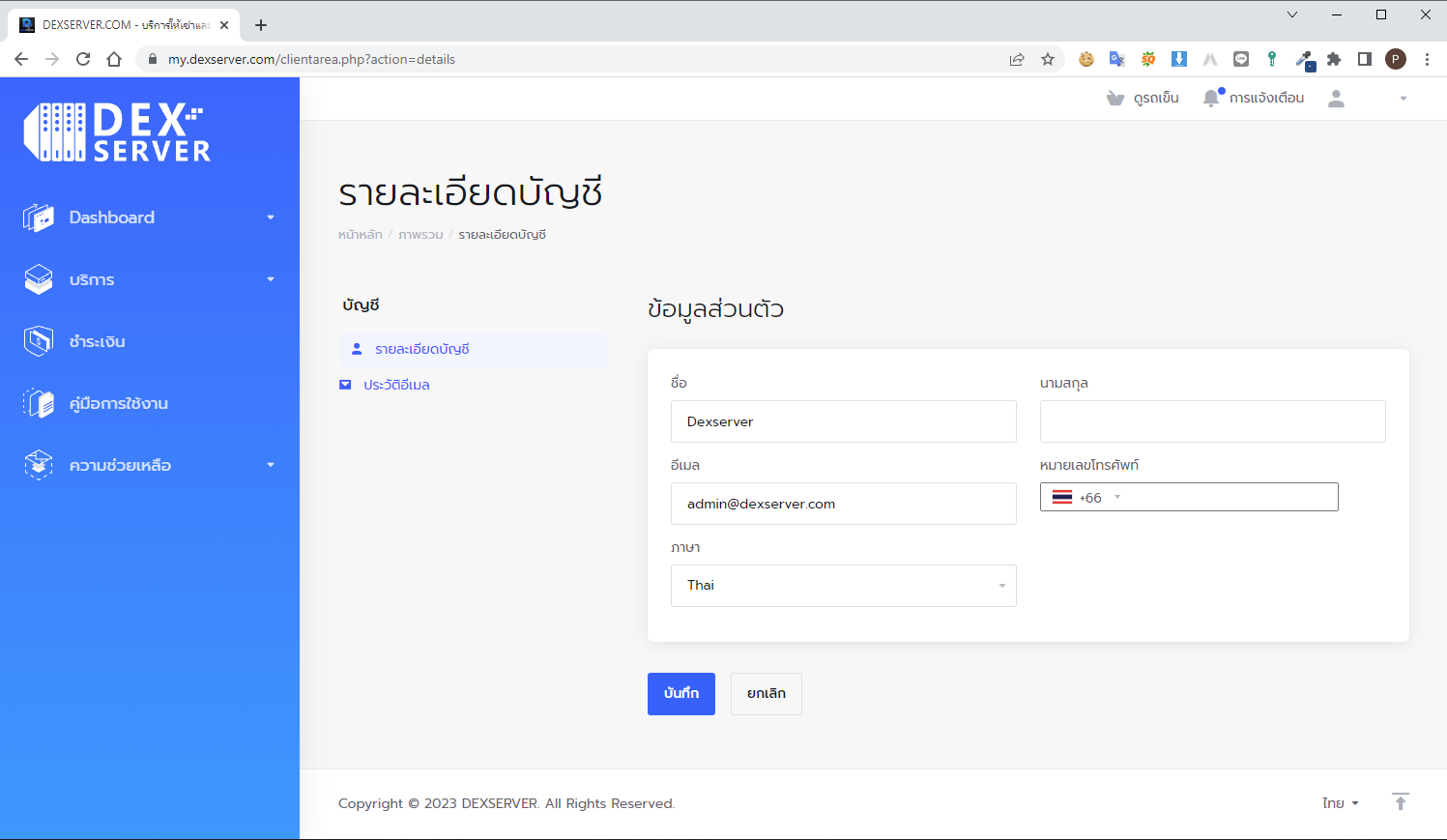
Task: Open the ภาษา language dropdown showing Thai
Action: click(x=843, y=585)
